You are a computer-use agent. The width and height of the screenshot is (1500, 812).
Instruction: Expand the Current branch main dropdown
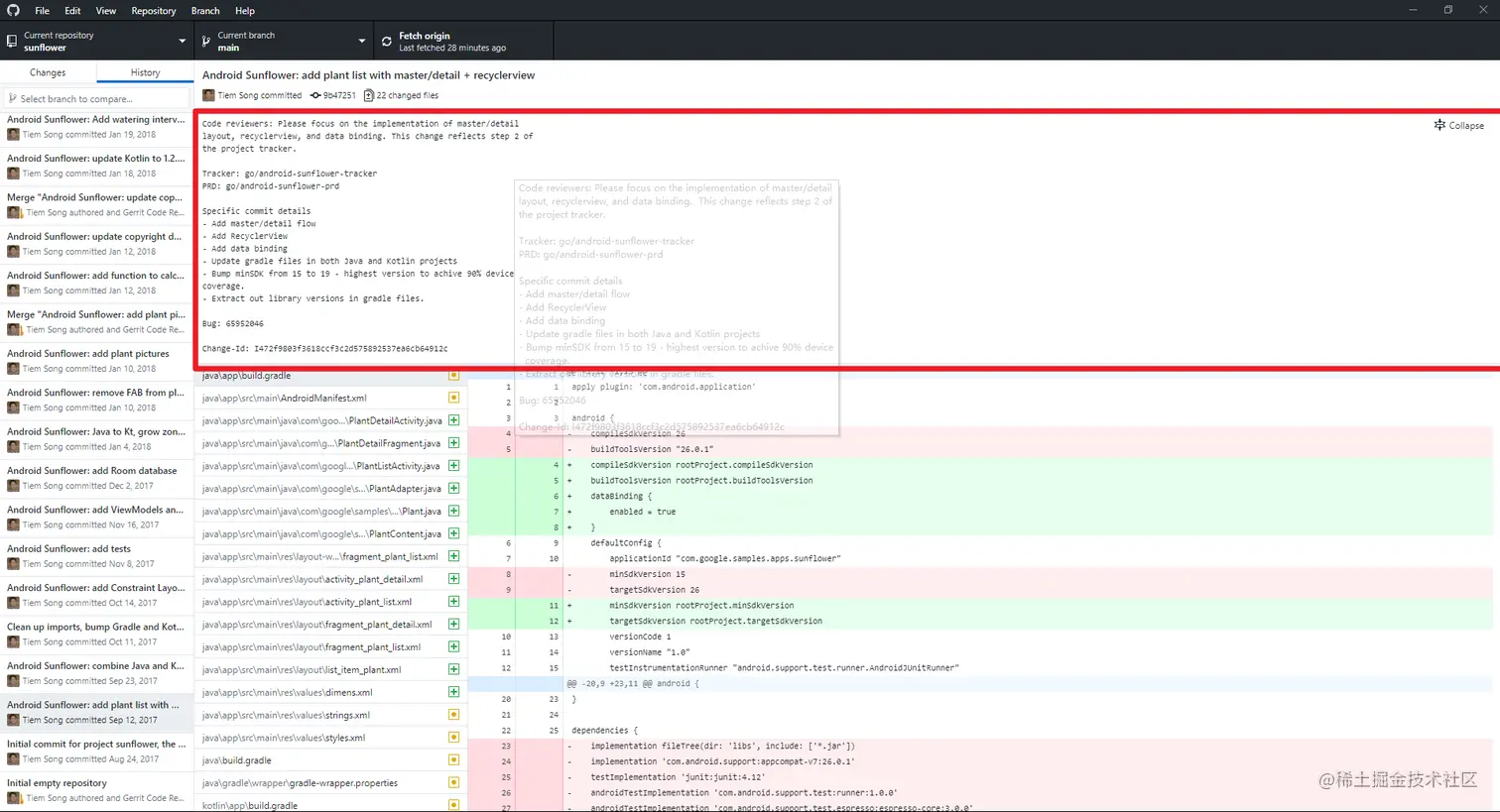284,41
